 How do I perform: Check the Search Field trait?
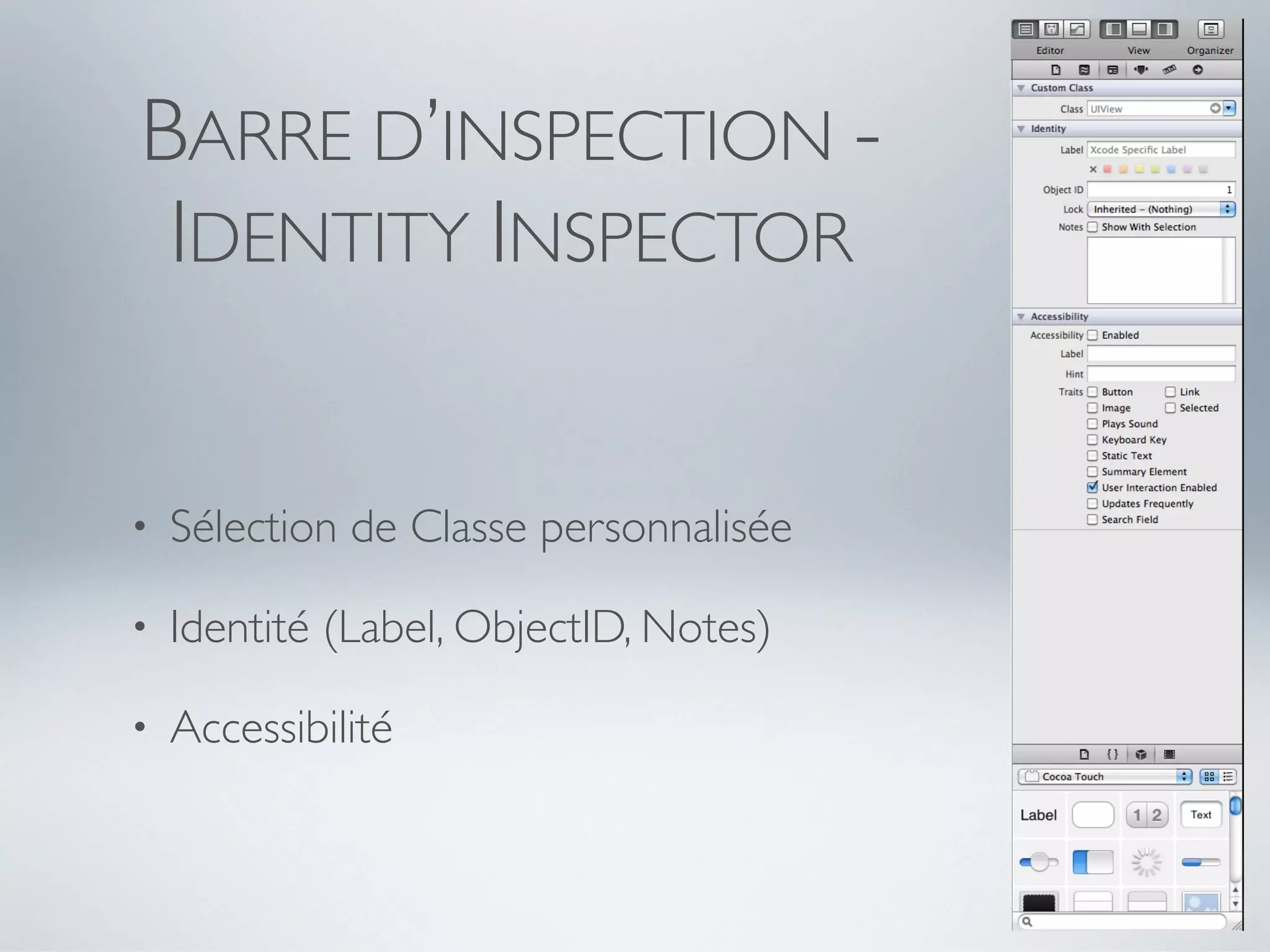1092,520
